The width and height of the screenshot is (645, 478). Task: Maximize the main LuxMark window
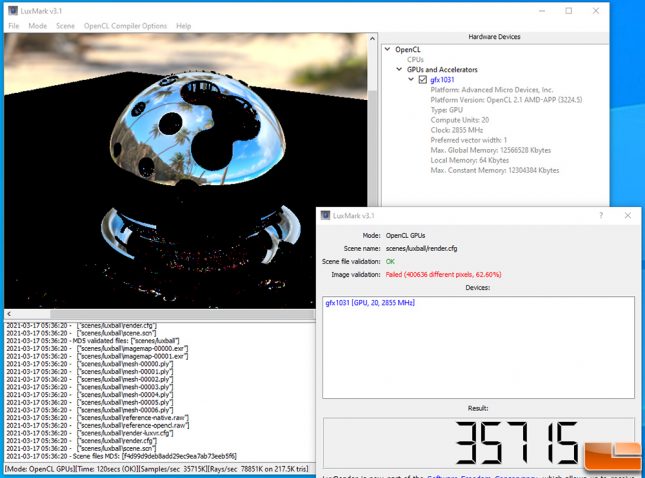point(568,11)
